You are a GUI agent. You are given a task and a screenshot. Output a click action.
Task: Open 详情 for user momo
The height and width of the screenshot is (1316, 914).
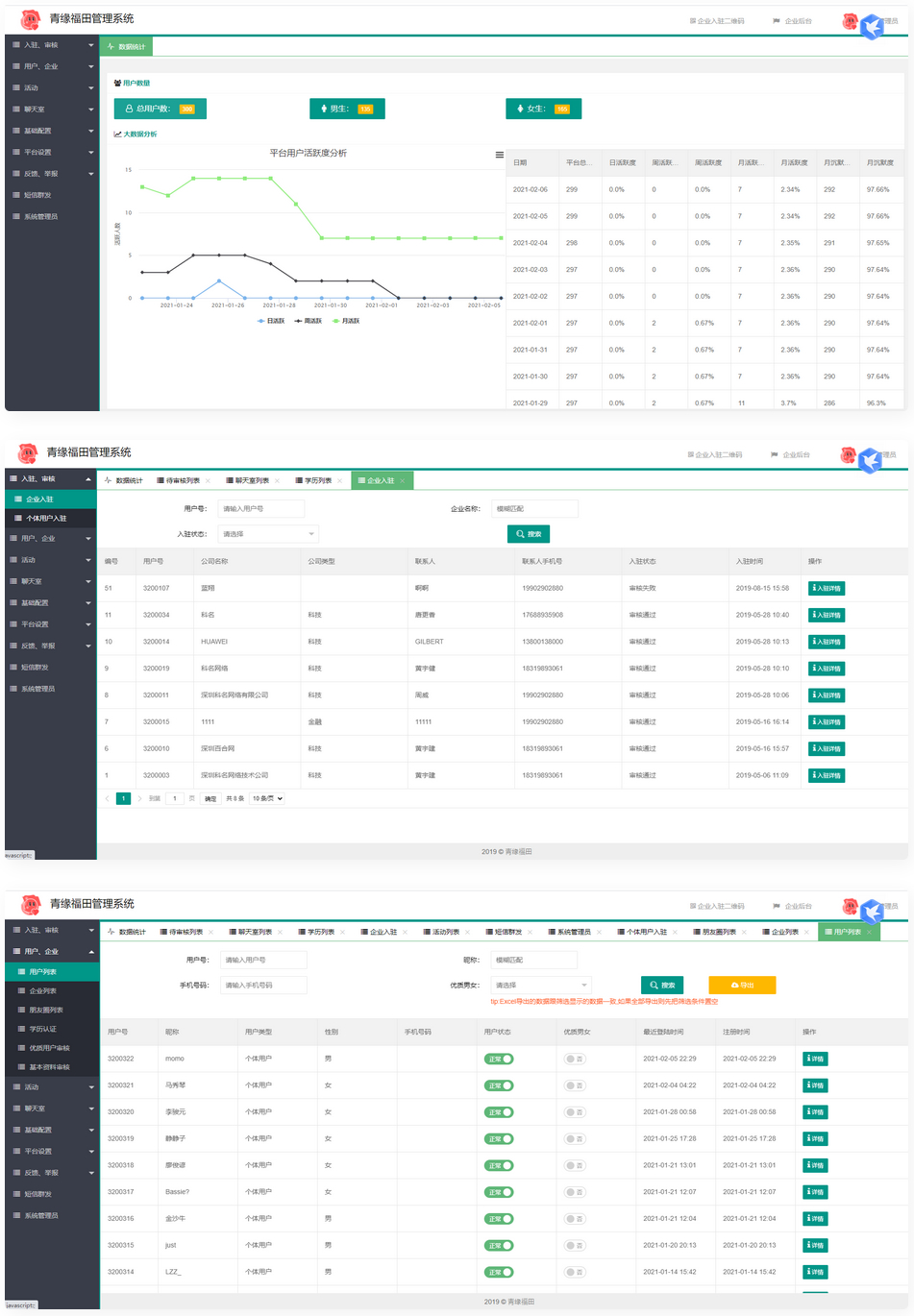[x=815, y=1059]
